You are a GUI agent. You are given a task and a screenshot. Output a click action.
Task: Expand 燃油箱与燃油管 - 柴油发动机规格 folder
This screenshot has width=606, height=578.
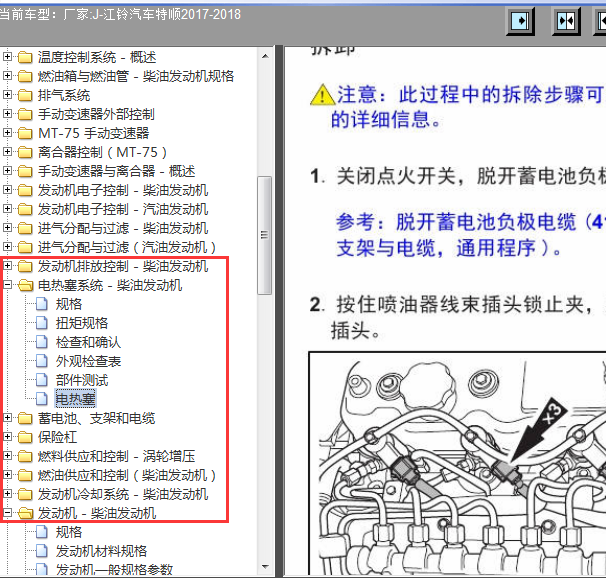[x=7, y=76]
